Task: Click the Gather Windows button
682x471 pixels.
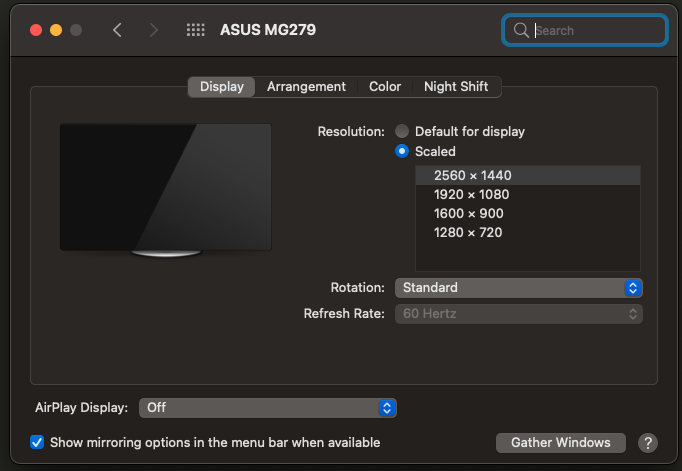Action: (560, 442)
